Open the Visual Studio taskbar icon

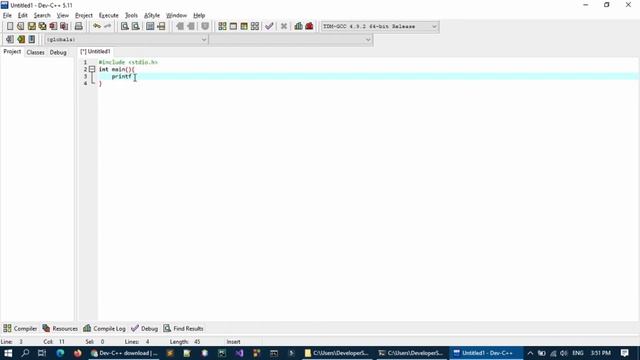pos(239,353)
